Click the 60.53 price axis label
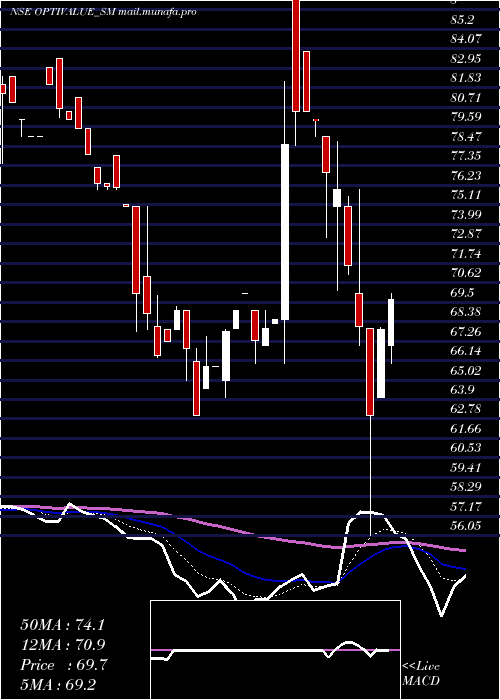The image size is (500, 700). 467,448
